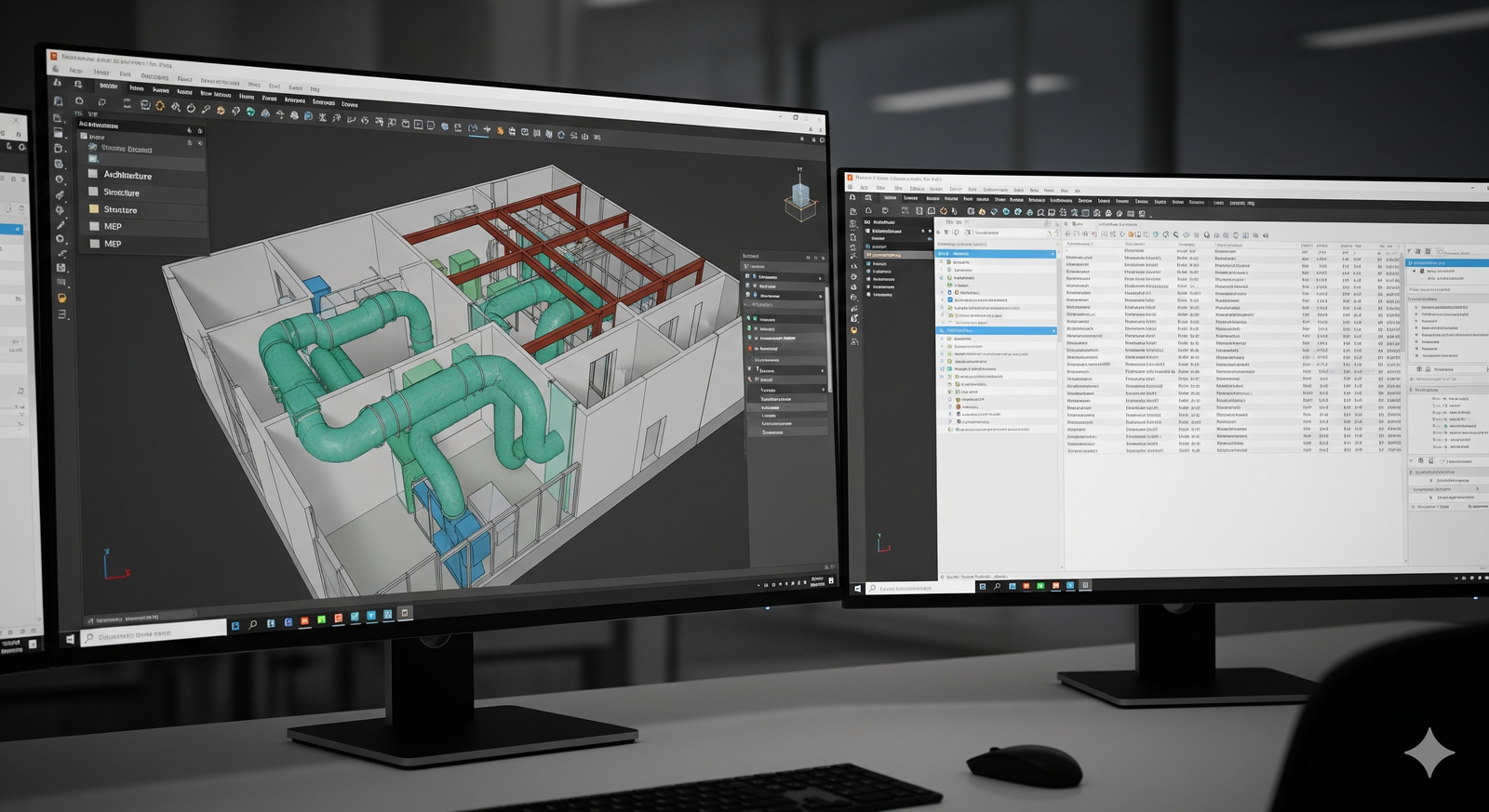
Task: Click the magnifier icon on the 3D monitor taskbar
Action: pos(252,625)
